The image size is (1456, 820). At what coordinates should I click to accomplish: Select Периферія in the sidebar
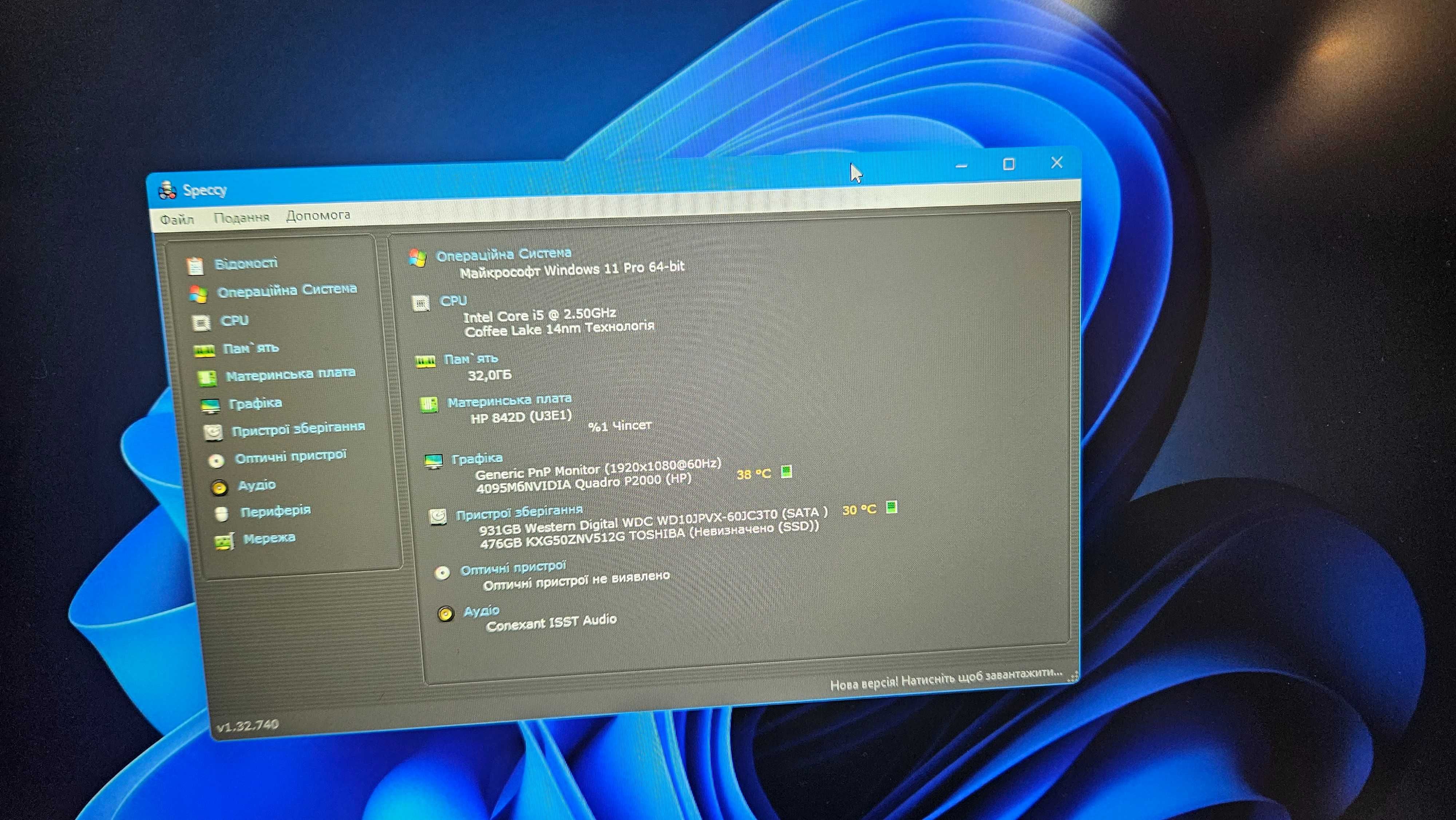(275, 510)
